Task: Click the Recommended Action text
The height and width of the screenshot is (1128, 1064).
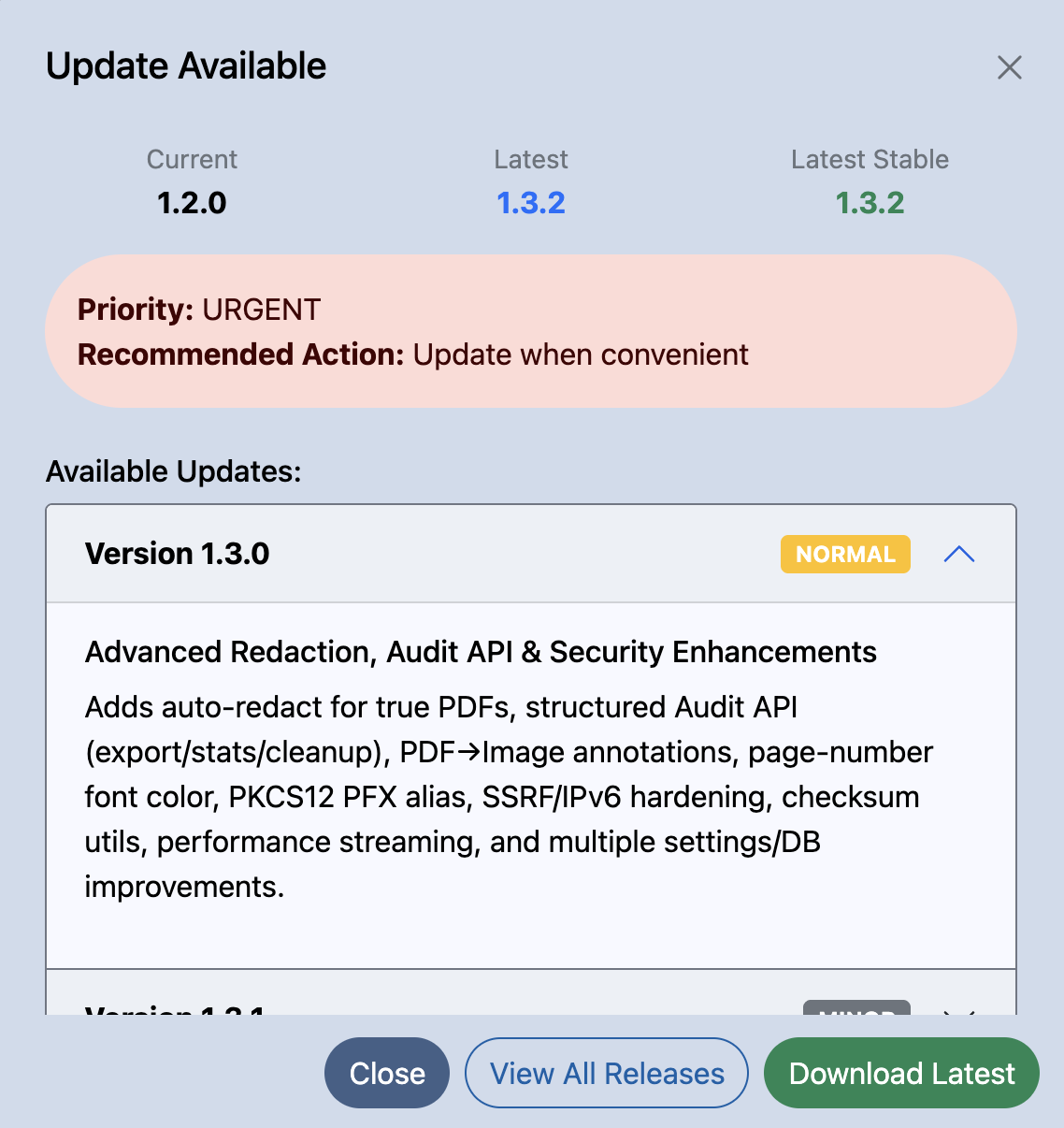Action: 413,354
